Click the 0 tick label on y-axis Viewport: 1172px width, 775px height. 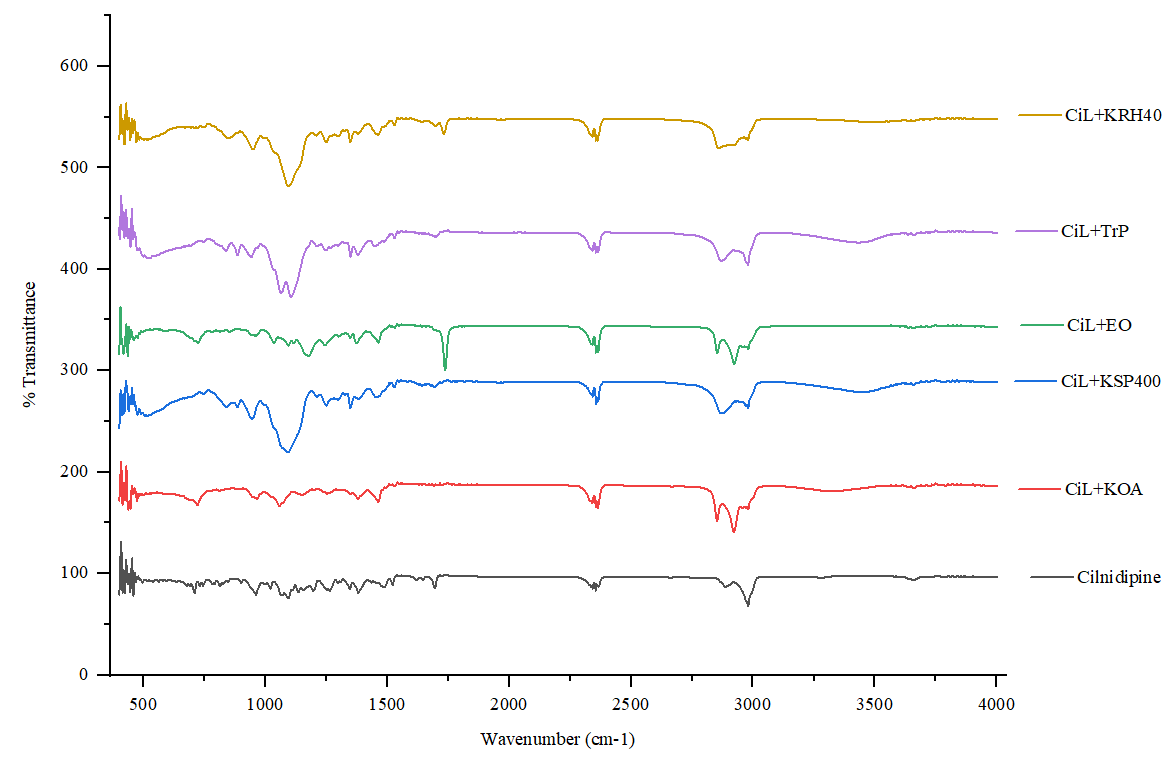pyautogui.click(x=85, y=675)
